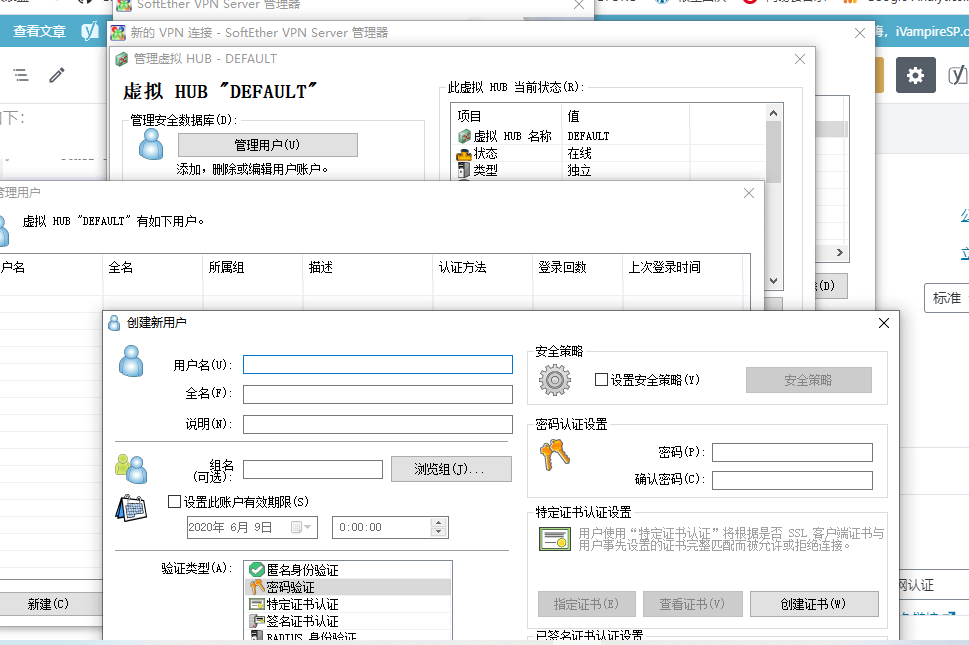Click the 描述 column header in the users list

tap(368, 267)
